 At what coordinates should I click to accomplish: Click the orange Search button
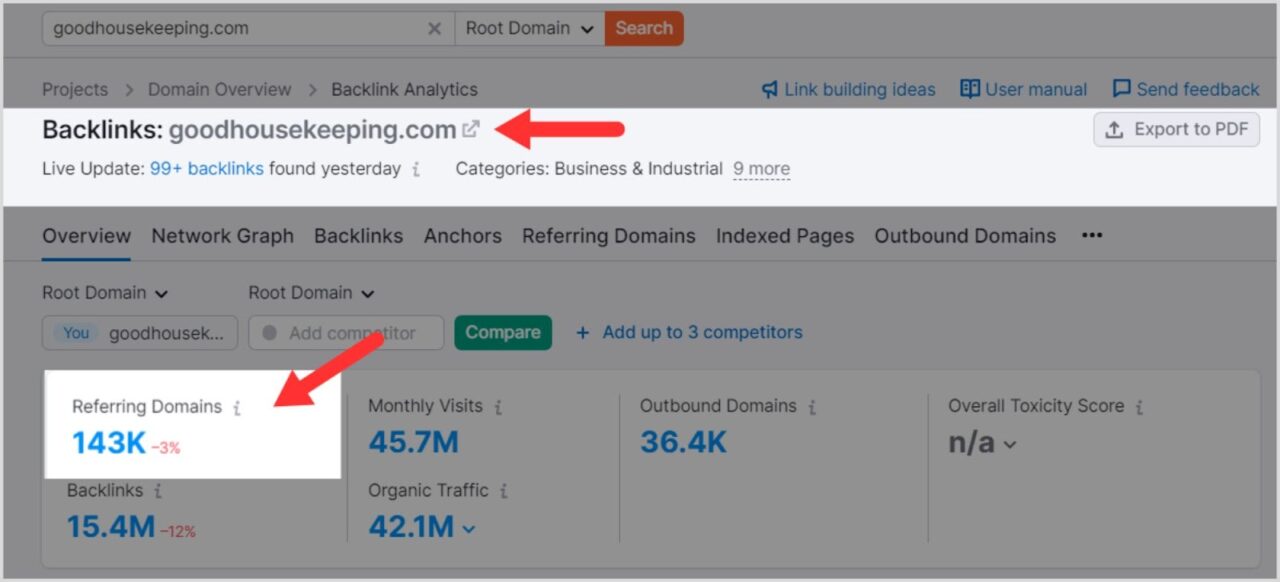click(x=643, y=28)
